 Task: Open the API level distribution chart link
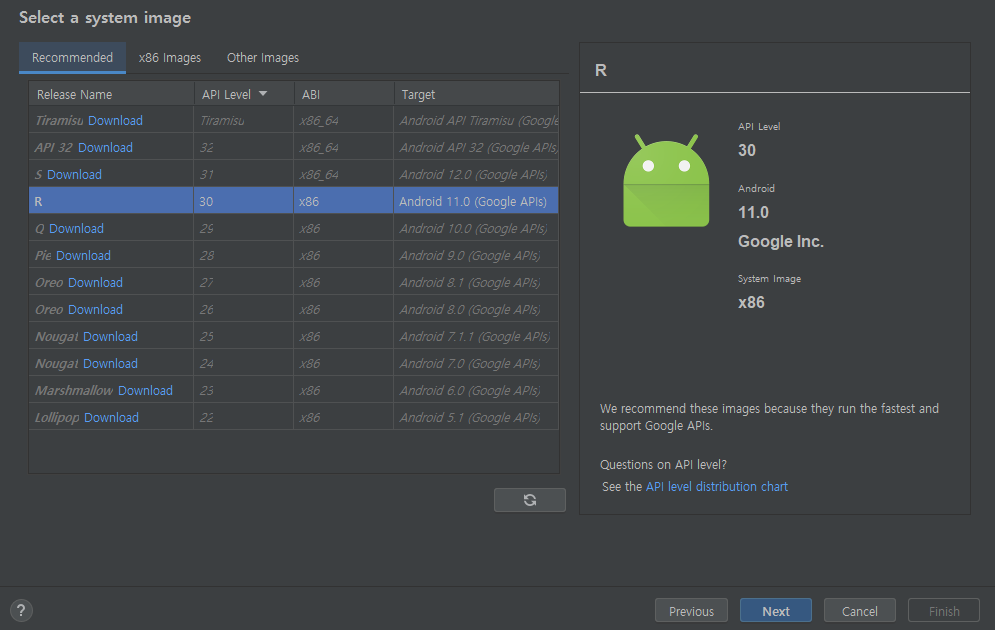pyautogui.click(x=716, y=487)
